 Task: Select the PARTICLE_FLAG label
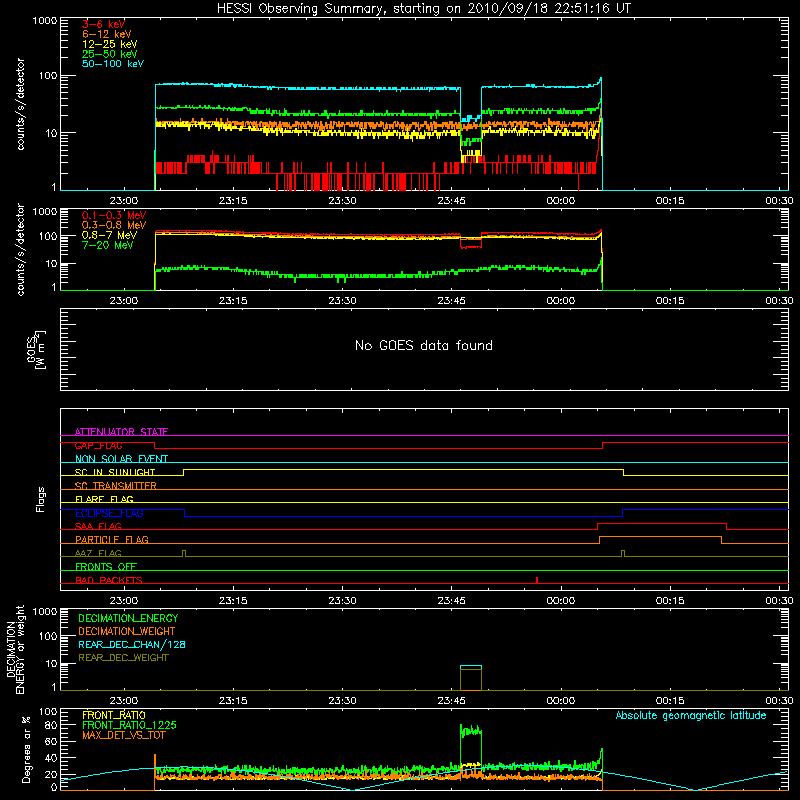click(112, 539)
